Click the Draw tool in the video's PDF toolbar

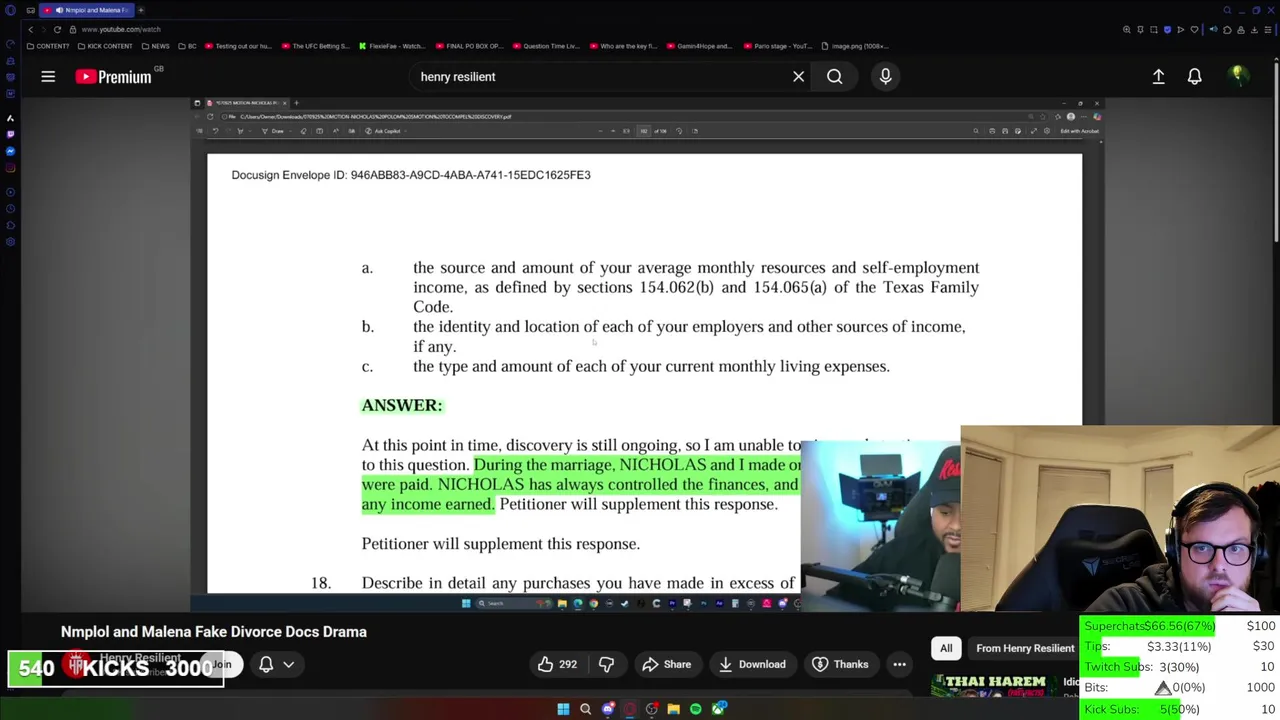(275, 131)
